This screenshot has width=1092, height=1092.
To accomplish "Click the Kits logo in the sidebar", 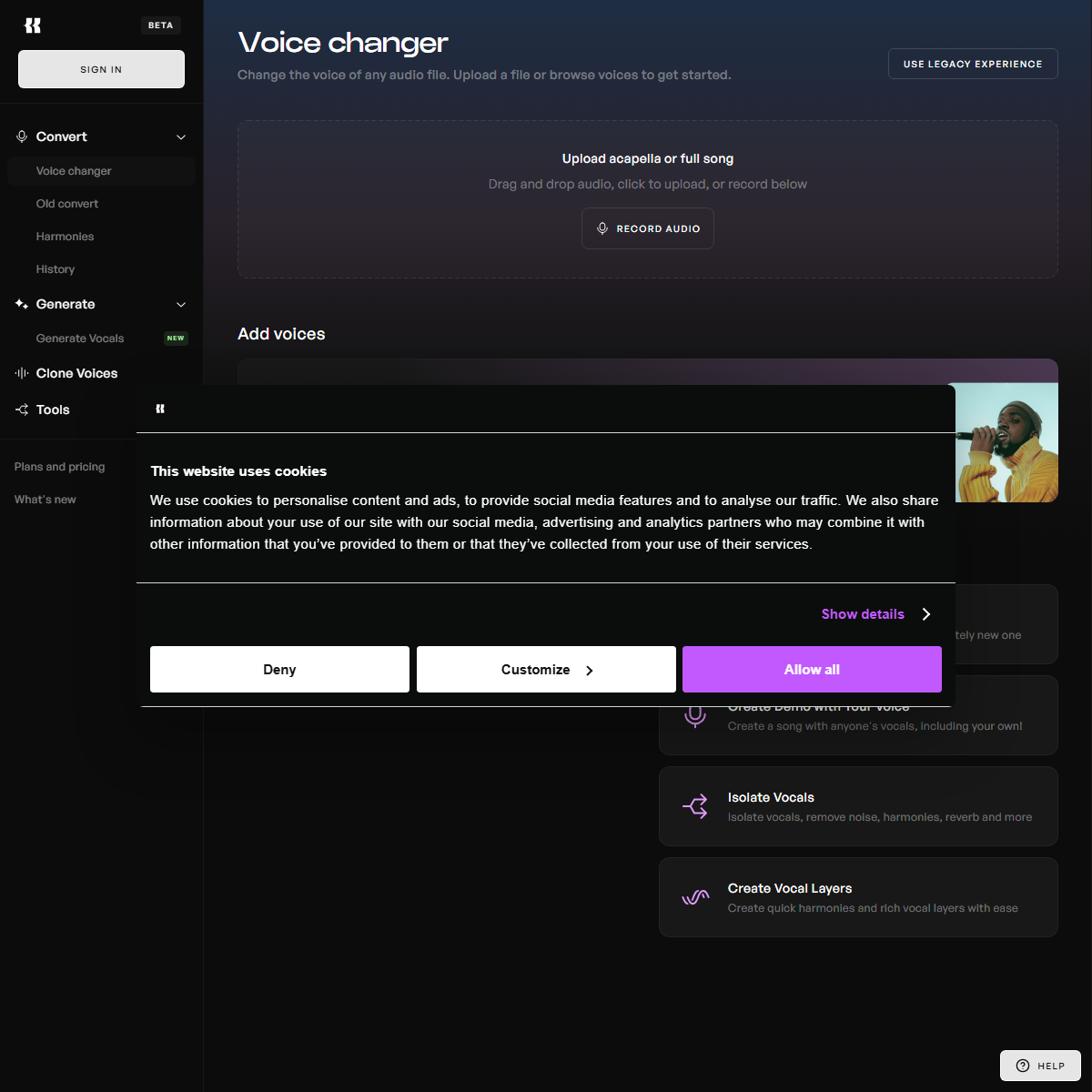I will (x=33, y=25).
